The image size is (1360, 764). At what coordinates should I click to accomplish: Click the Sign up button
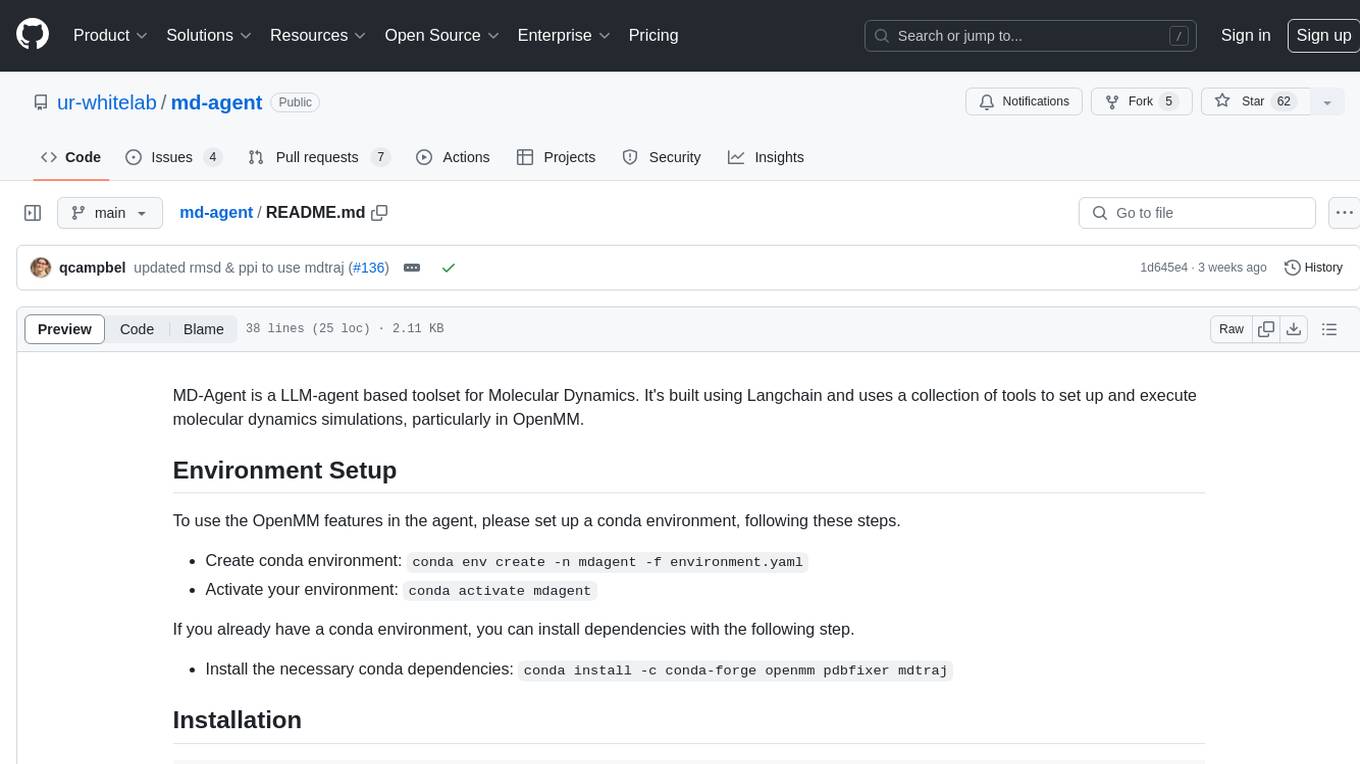(x=1323, y=35)
